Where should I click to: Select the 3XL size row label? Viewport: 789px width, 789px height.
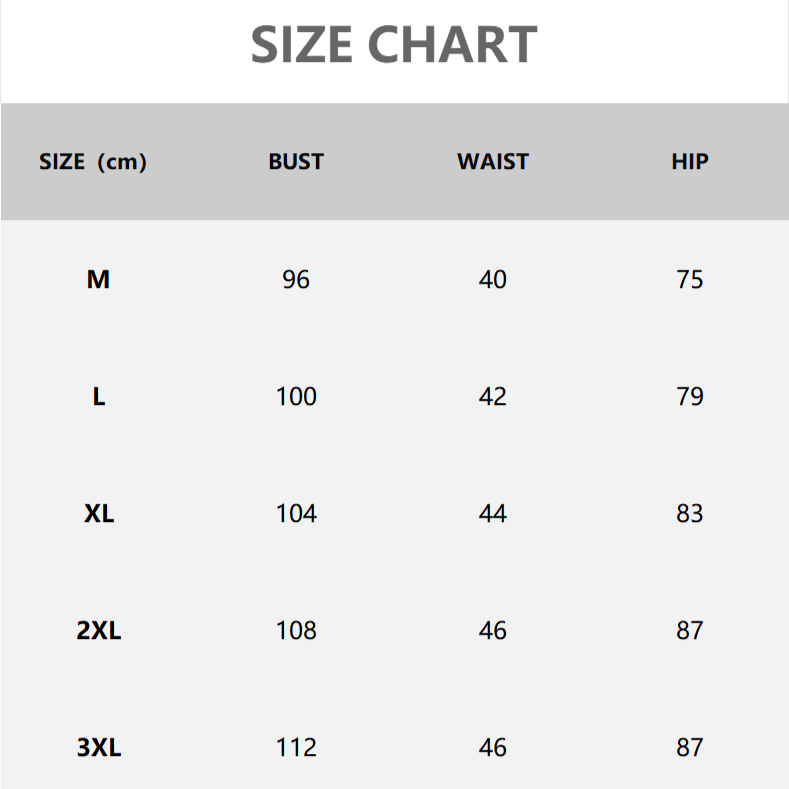98,748
